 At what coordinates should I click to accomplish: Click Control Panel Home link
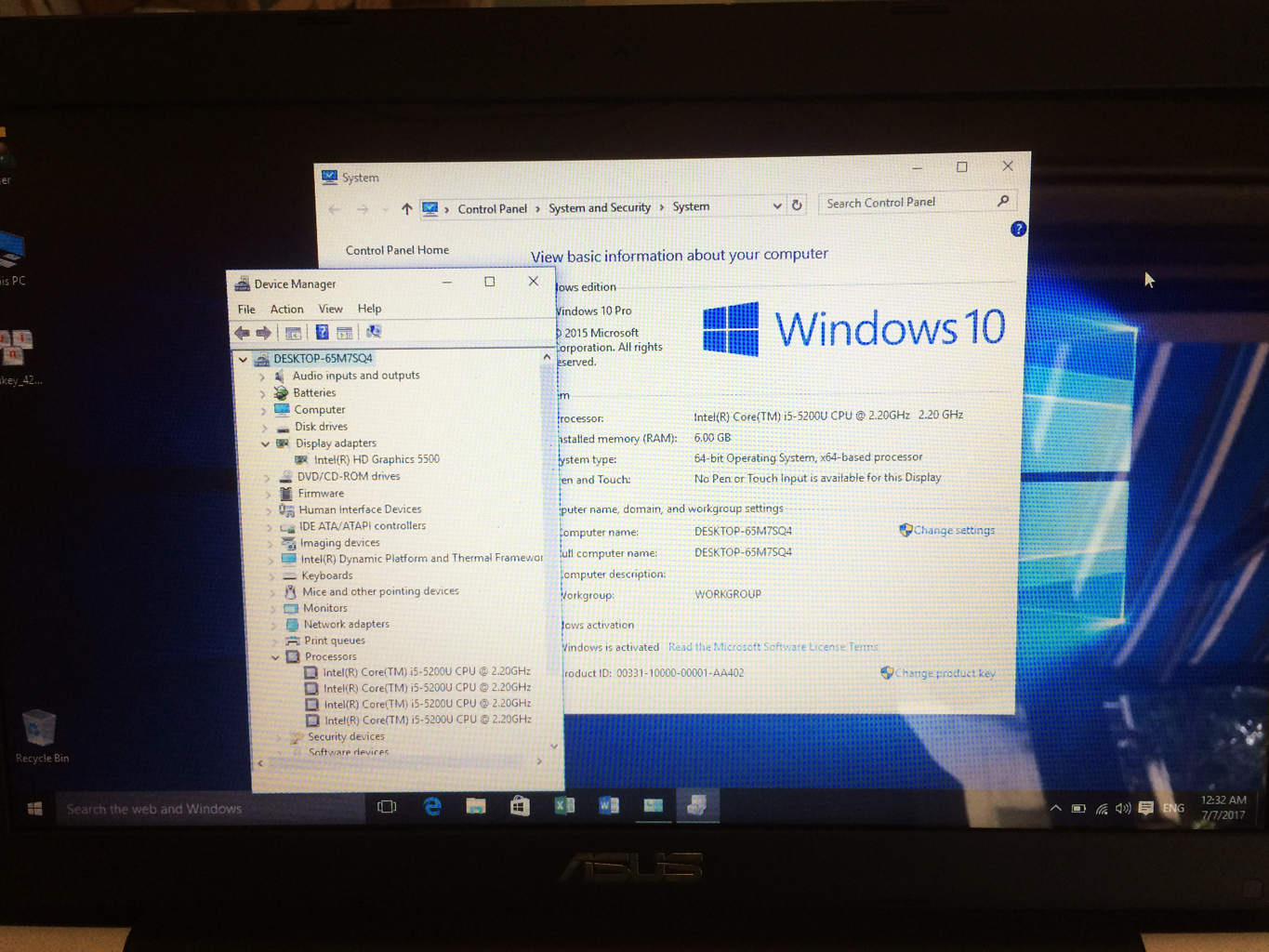397,250
